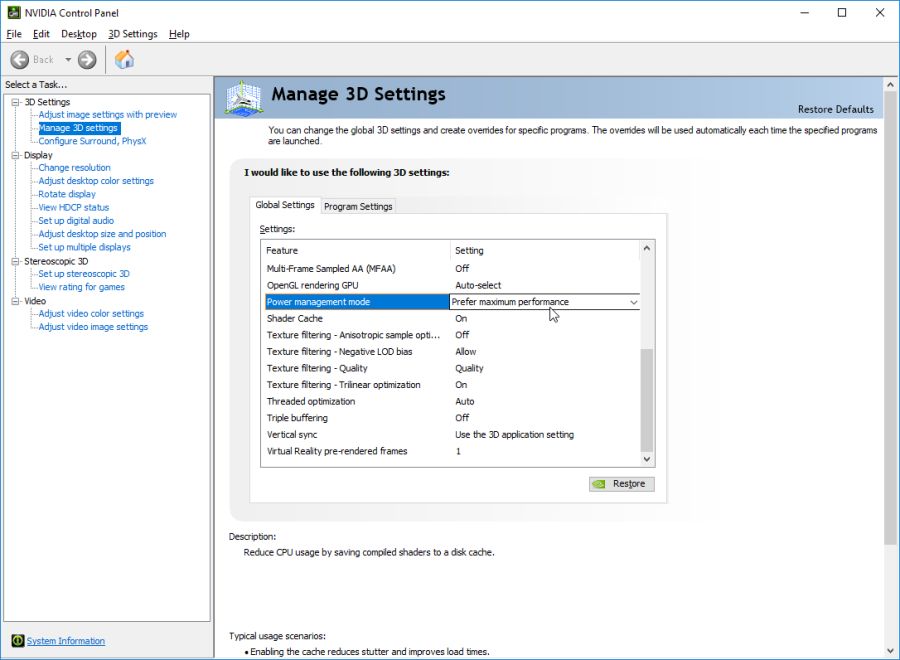
Task: Select Triple buffering row
Action: (452, 418)
